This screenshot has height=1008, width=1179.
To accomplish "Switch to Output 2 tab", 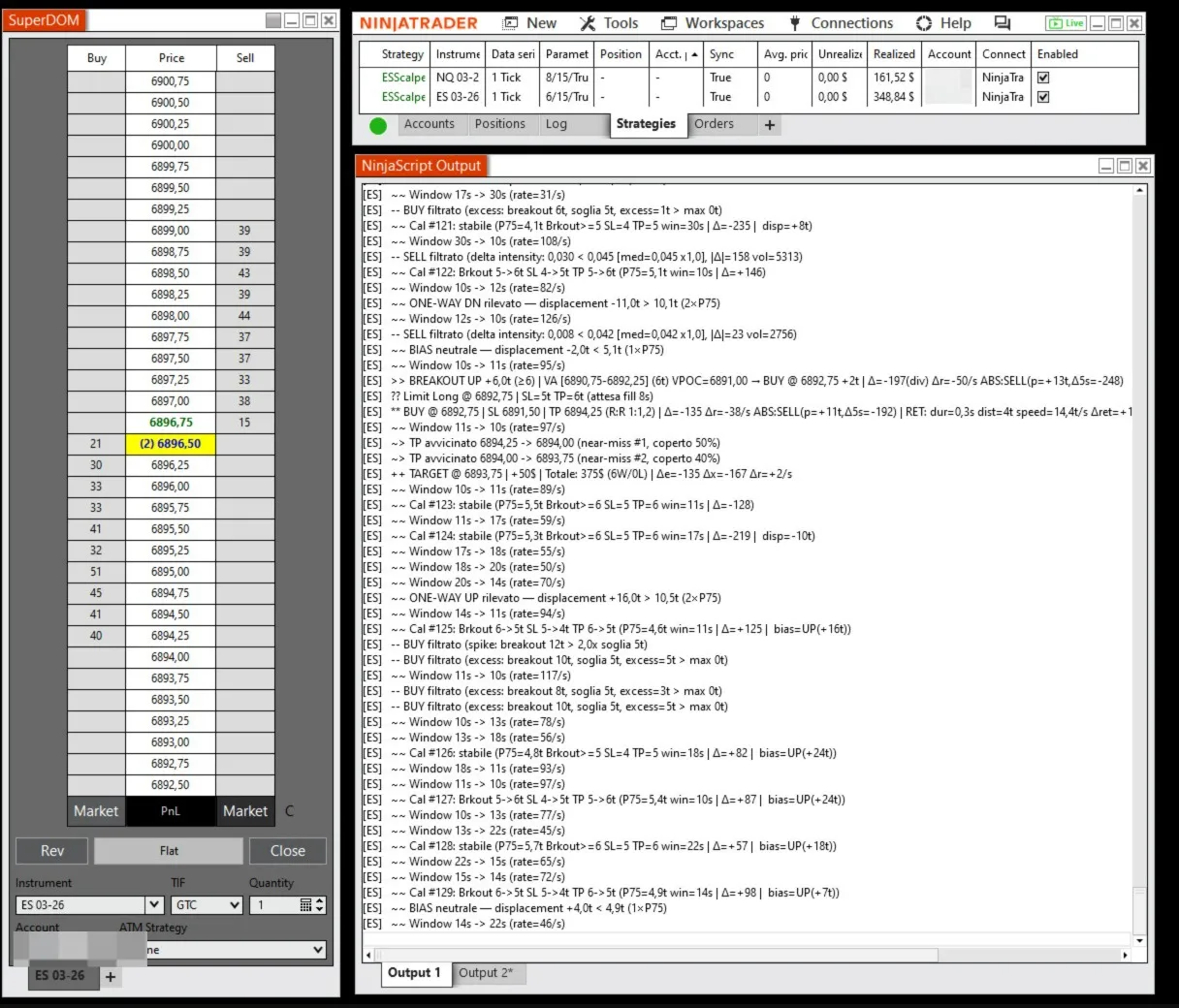I will (x=486, y=973).
